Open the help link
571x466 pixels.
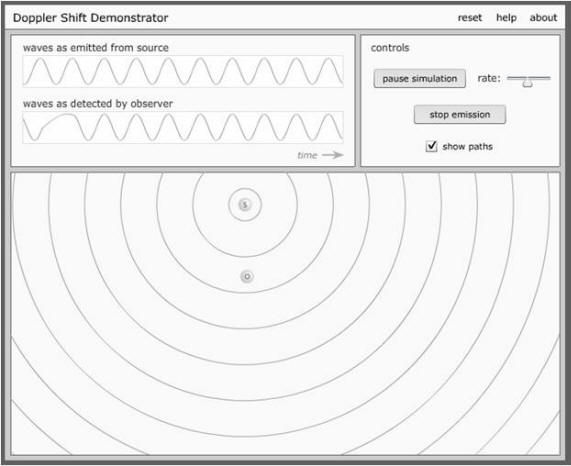pos(506,17)
